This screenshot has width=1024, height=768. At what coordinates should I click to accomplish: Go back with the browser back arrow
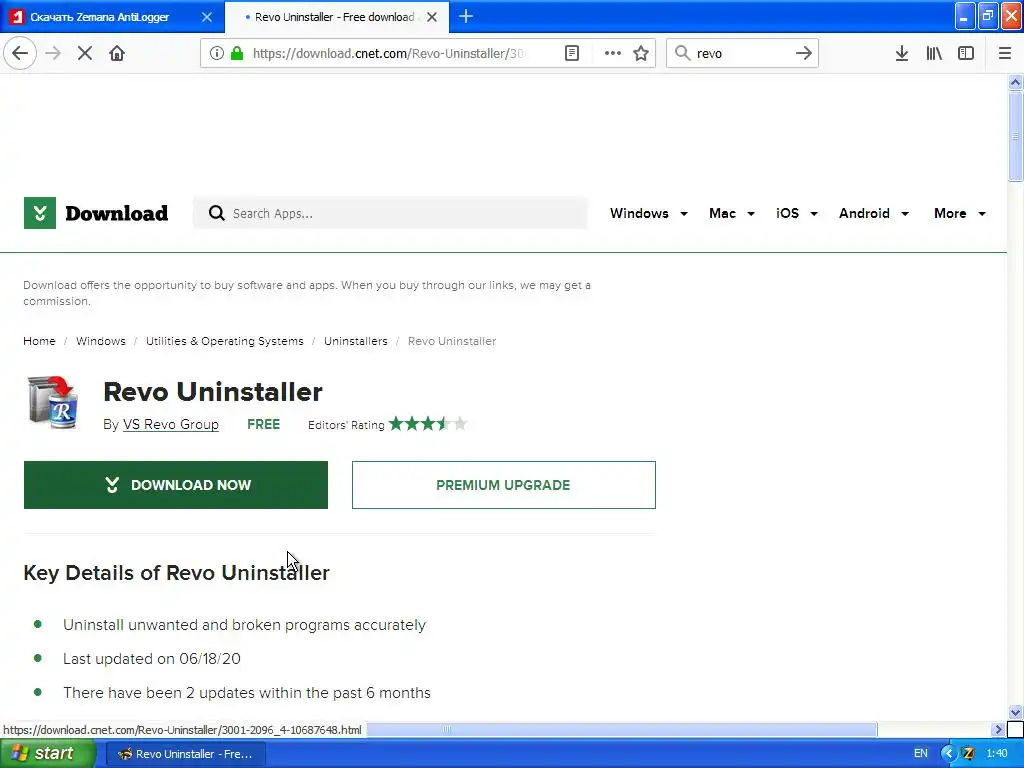click(x=20, y=53)
